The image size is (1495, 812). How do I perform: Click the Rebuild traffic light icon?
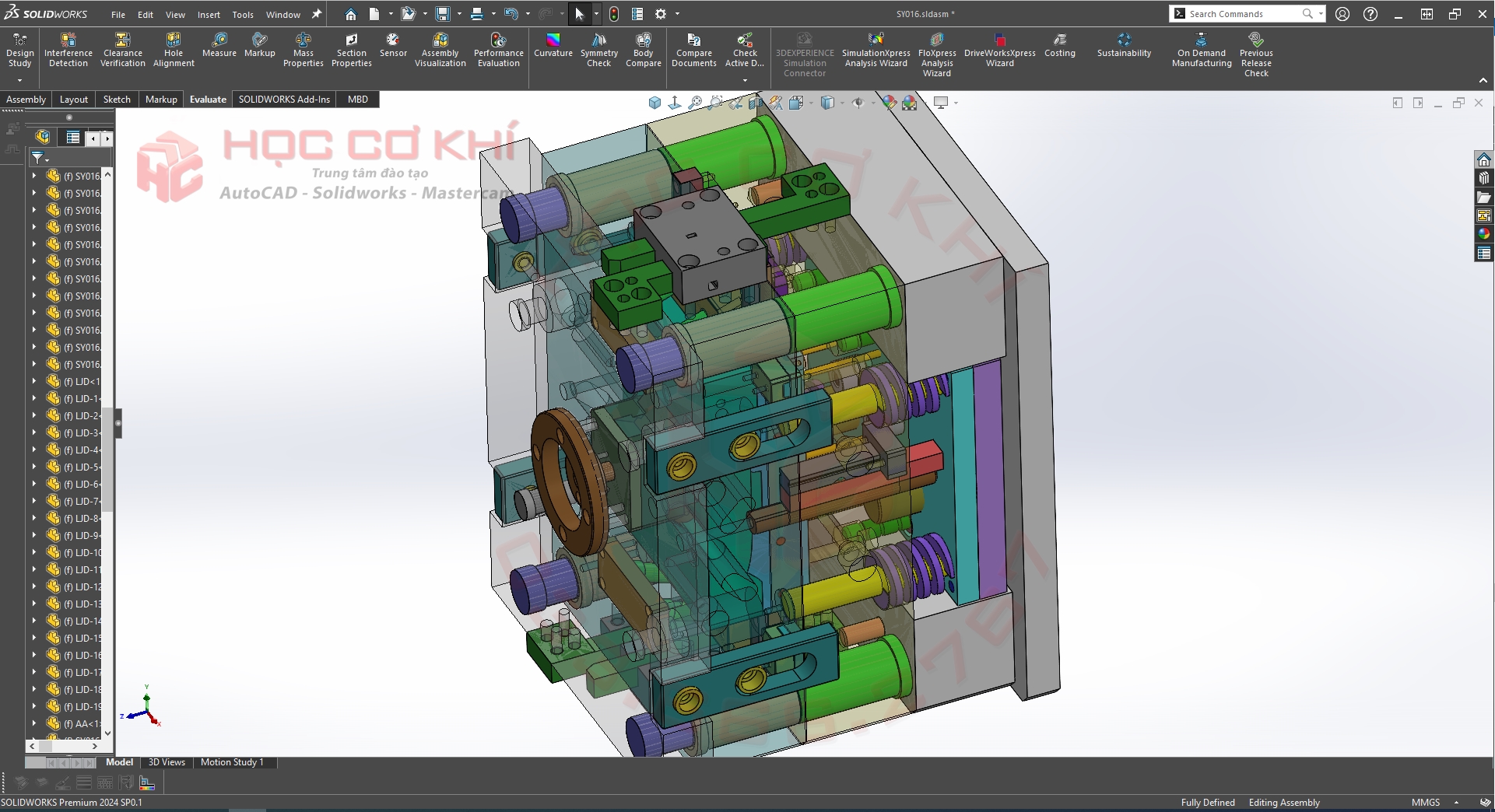point(614,14)
